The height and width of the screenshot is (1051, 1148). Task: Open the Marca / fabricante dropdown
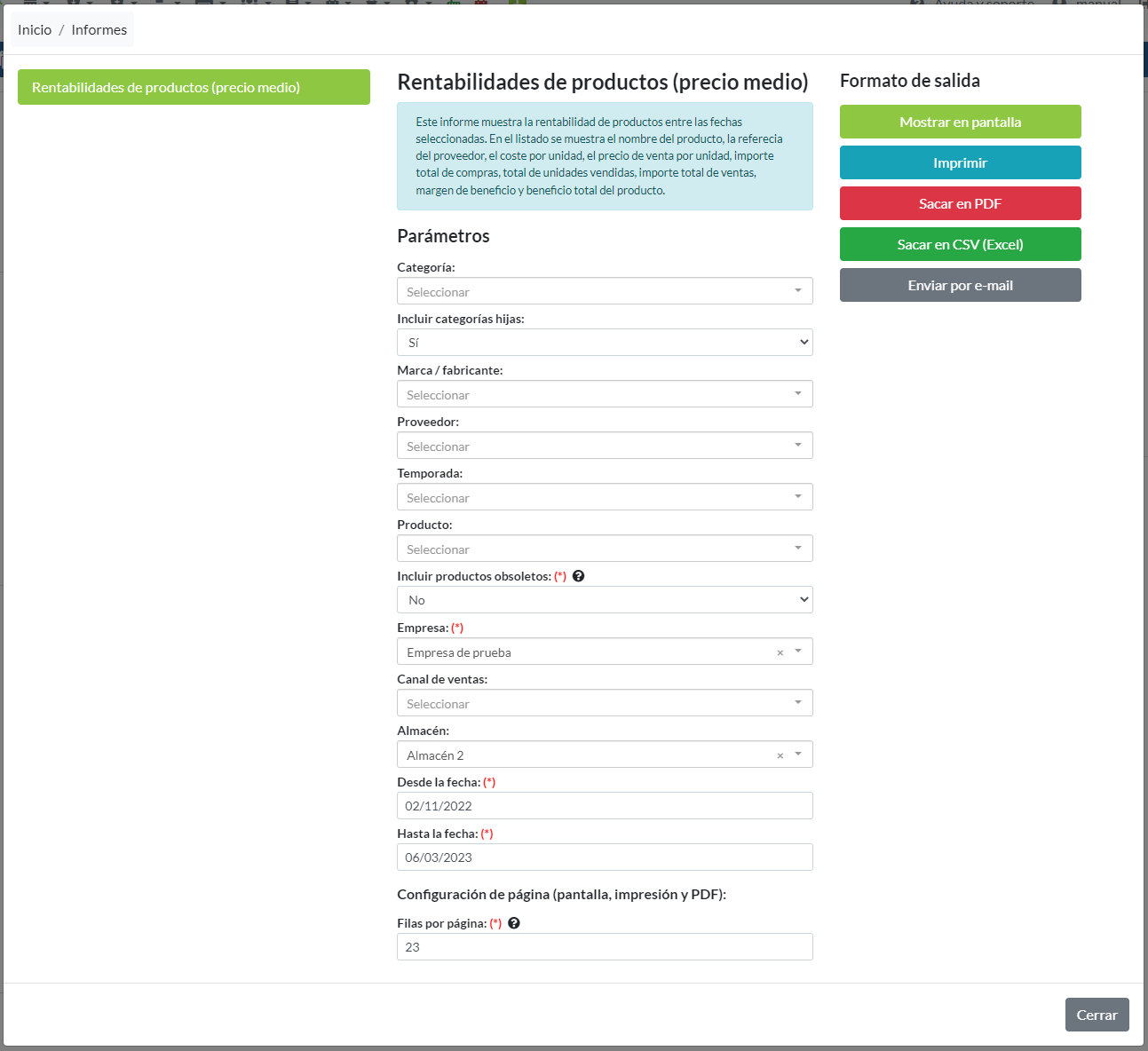click(x=604, y=394)
